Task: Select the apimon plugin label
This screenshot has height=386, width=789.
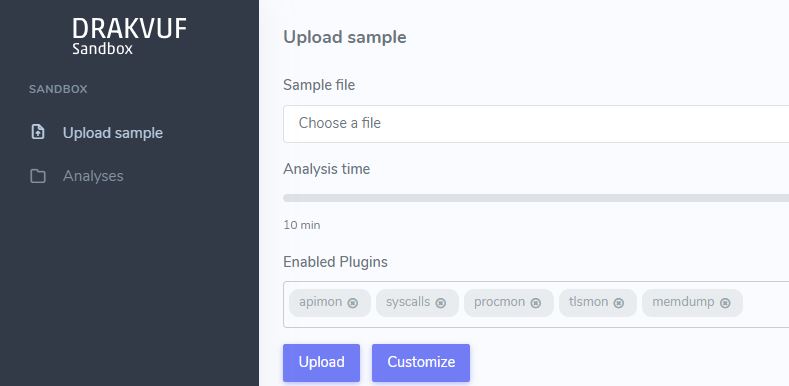Action: [321, 302]
